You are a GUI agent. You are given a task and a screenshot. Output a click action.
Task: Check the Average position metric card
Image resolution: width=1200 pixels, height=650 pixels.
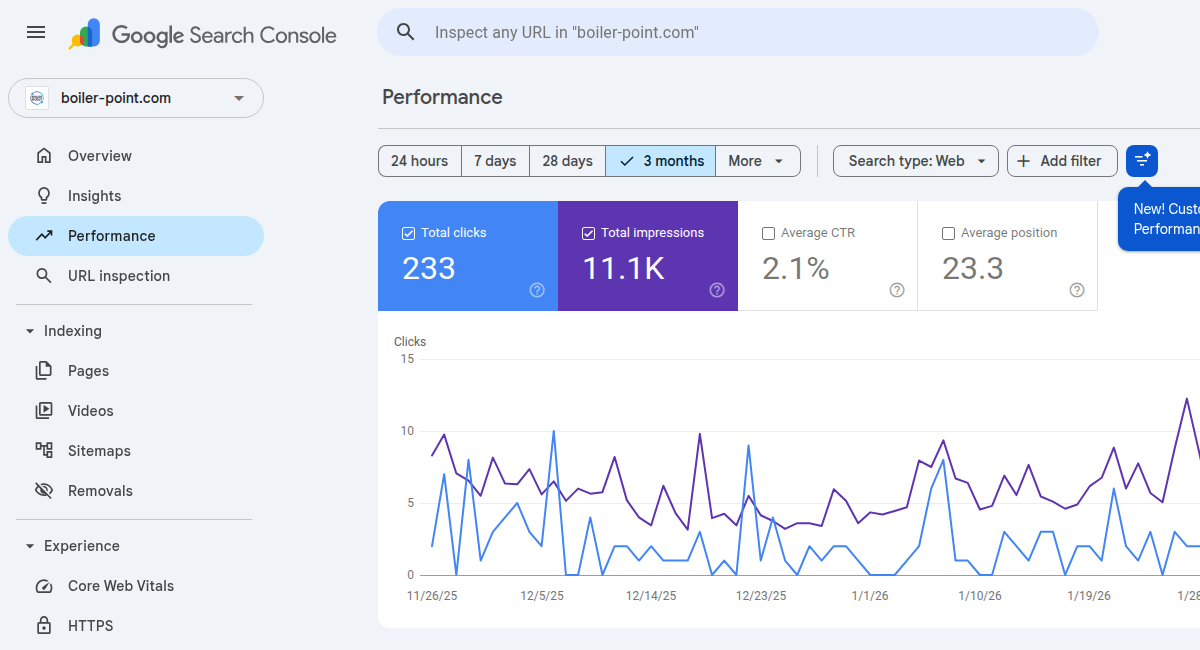point(948,232)
